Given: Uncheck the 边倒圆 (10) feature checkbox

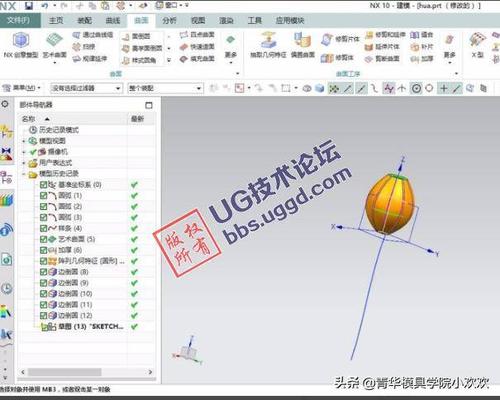Looking at the screenshot, I should [43, 294].
